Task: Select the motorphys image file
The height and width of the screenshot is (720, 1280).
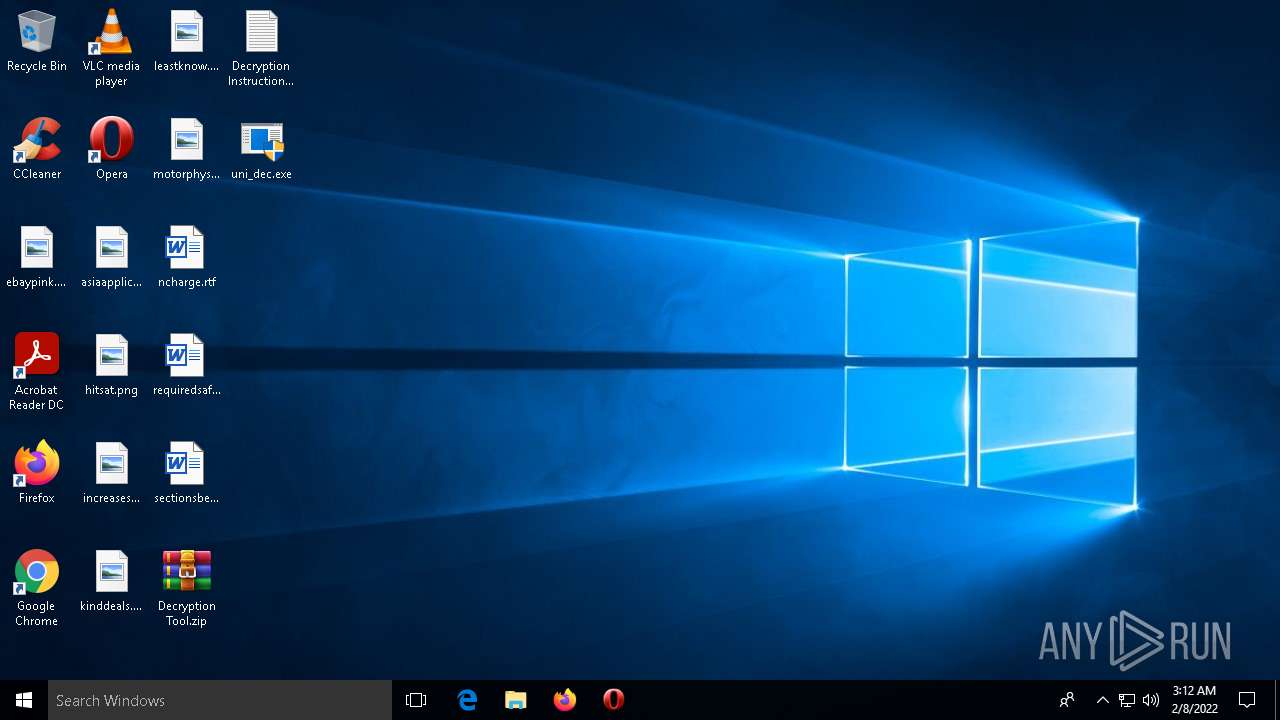Action: 187,149
